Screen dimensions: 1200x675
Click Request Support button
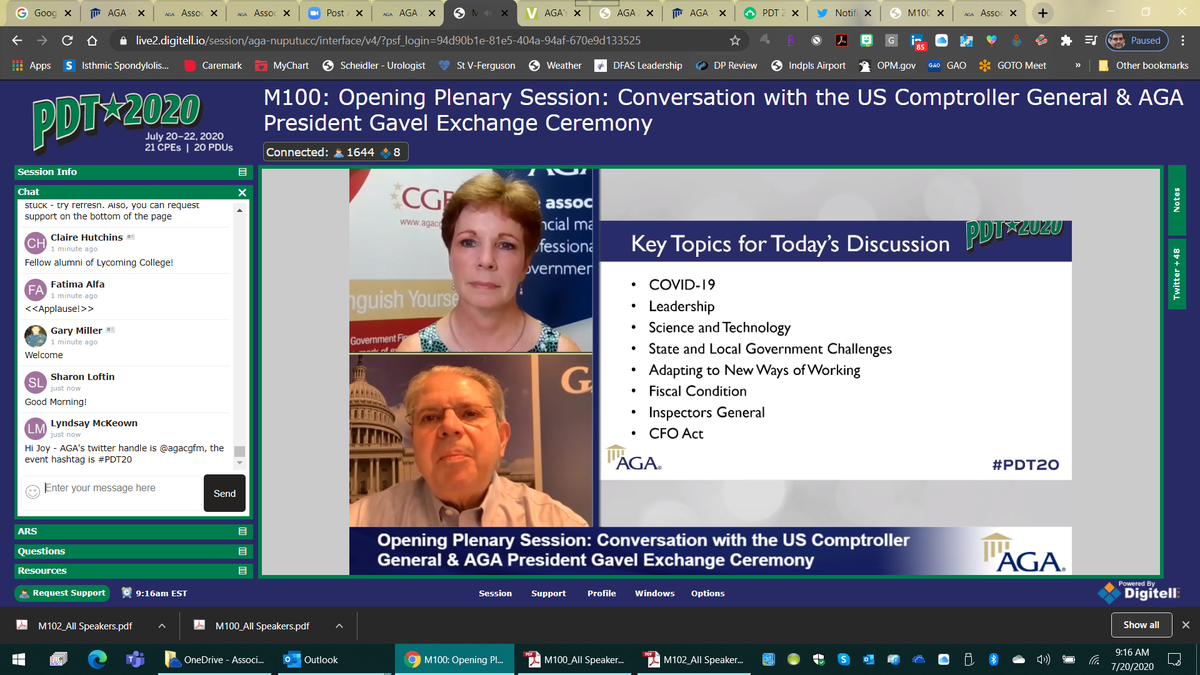(x=63, y=593)
